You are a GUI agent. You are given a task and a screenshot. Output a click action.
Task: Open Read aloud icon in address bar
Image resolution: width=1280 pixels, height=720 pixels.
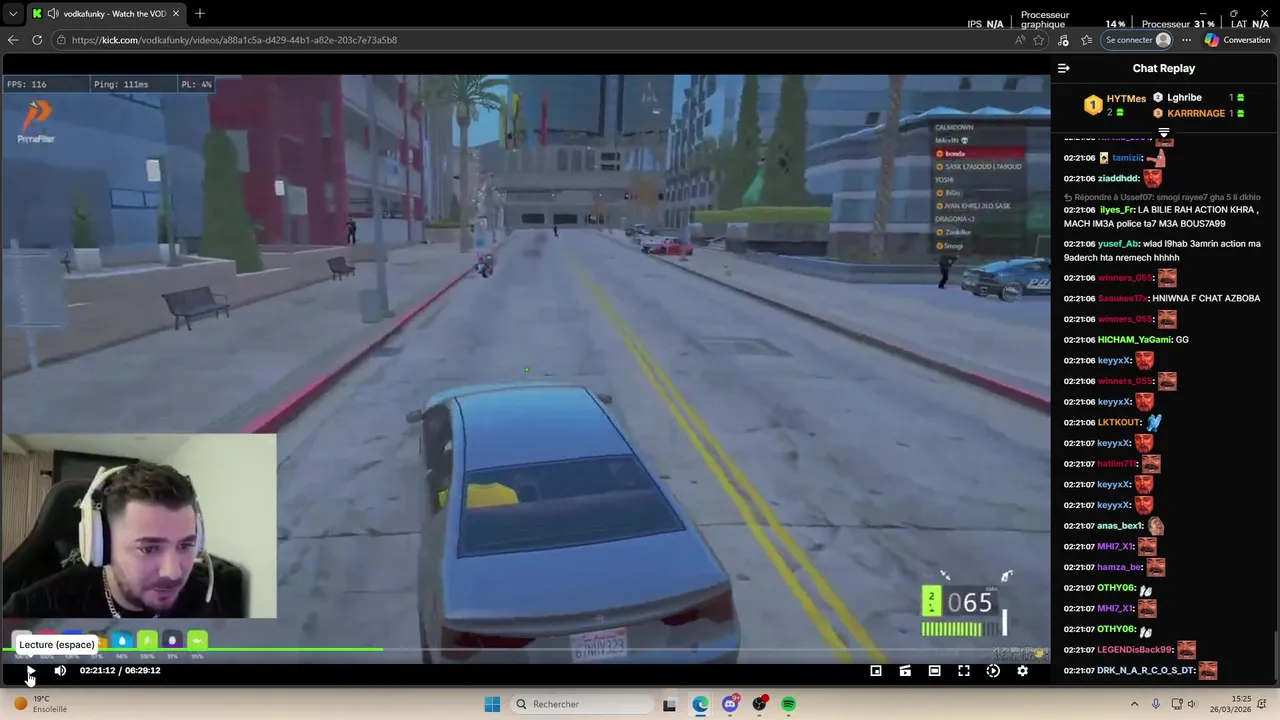click(1019, 40)
